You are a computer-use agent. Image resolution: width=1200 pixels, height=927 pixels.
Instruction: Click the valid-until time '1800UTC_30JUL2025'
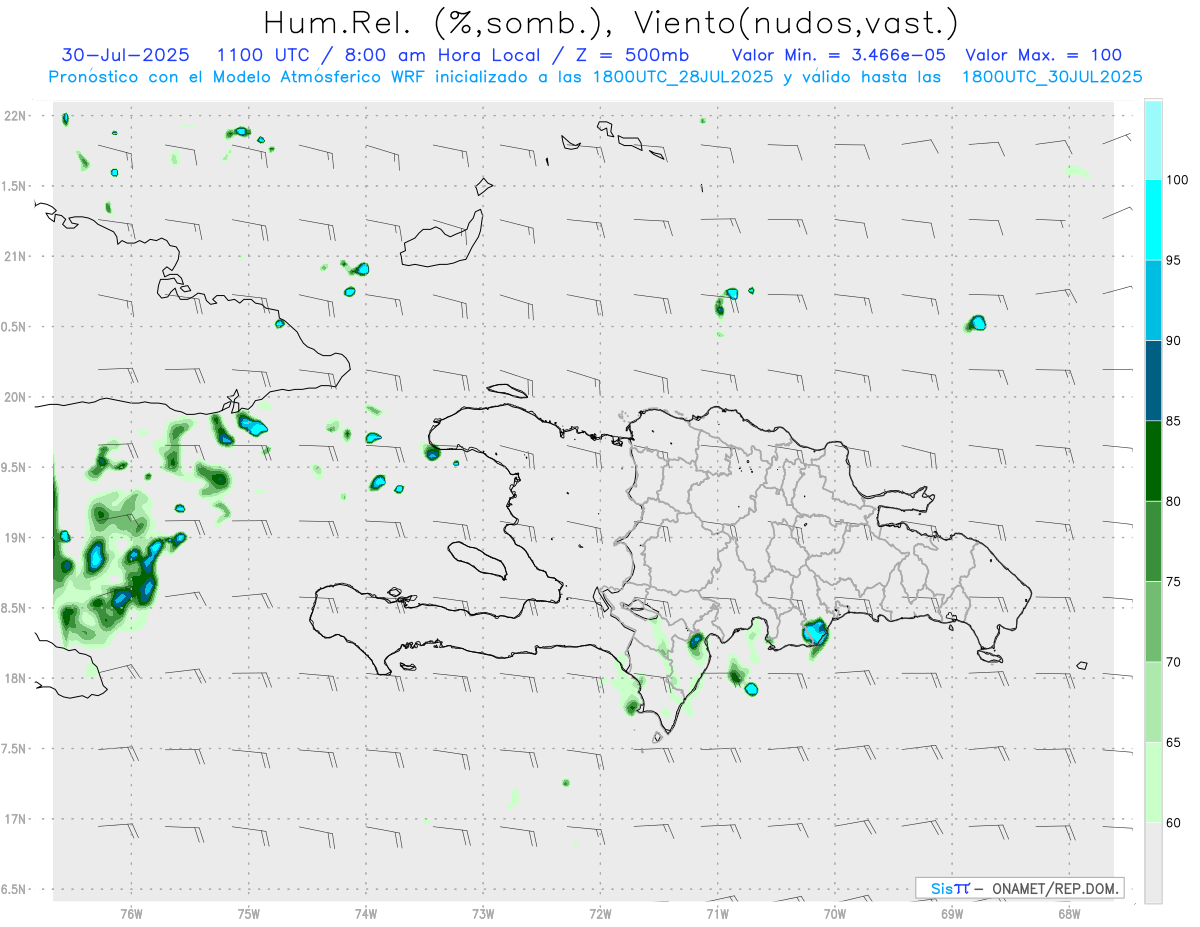click(x=1051, y=76)
